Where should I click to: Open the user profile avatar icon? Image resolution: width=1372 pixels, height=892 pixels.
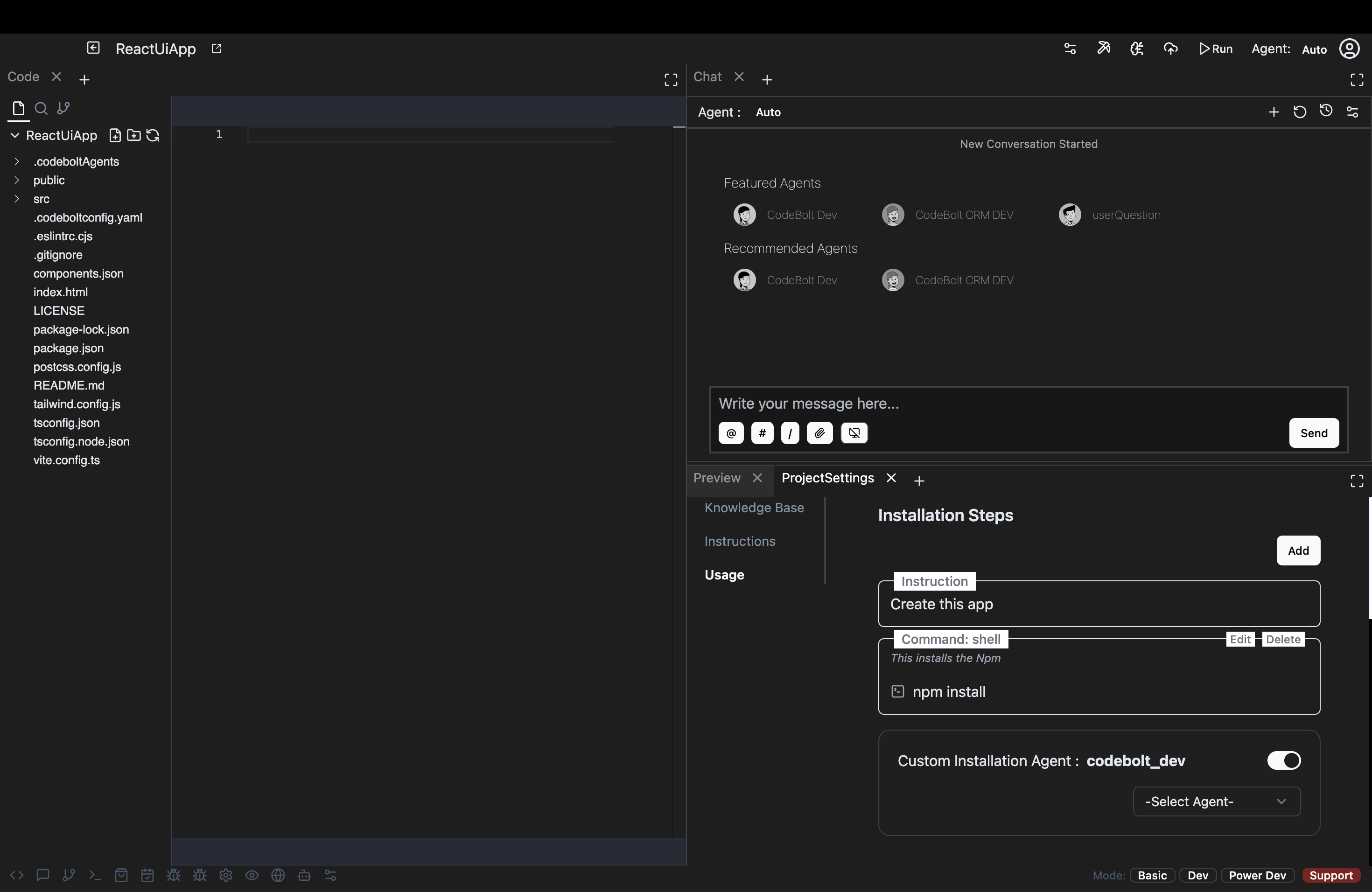point(1350,49)
